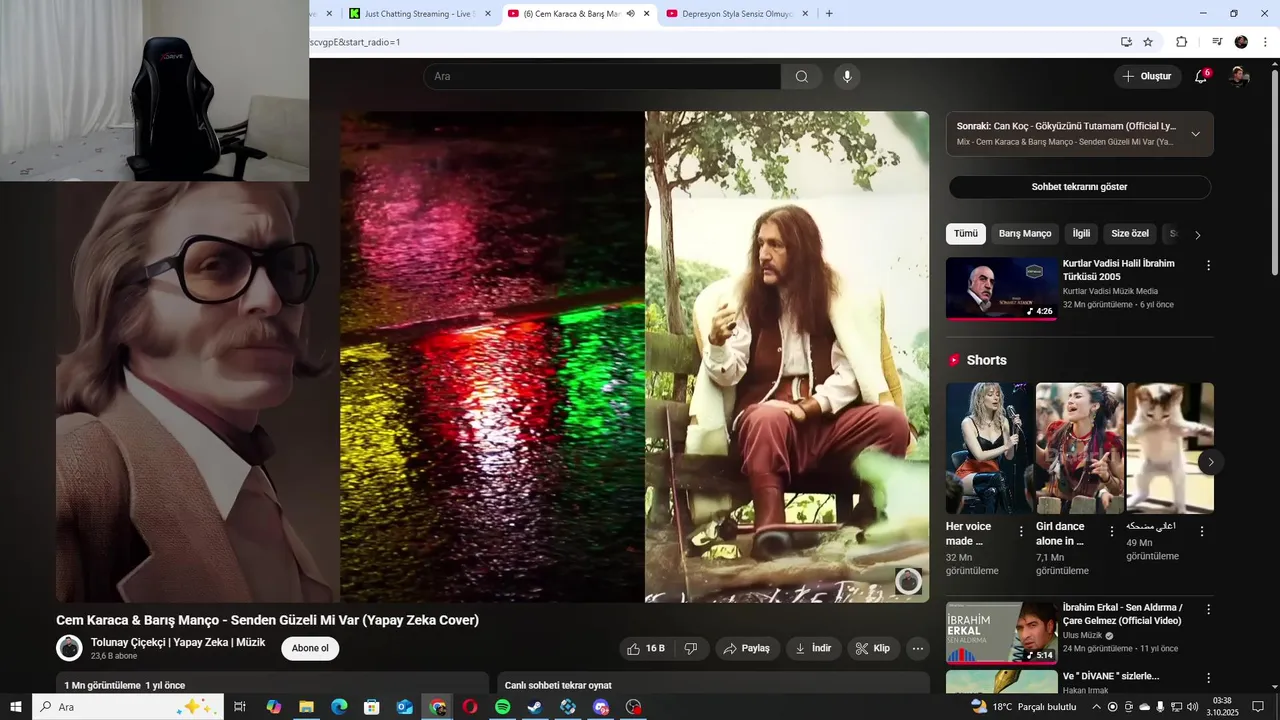Select the Barış Manço filter chip
This screenshot has height=720, width=1280.
(x=1025, y=234)
